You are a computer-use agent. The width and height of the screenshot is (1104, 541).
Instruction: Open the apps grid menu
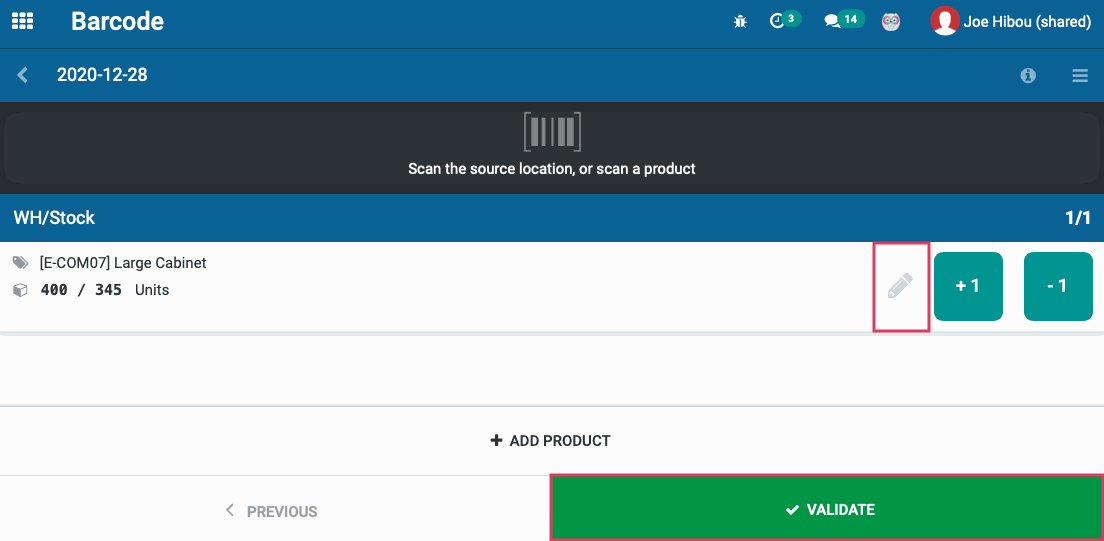[23, 21]
